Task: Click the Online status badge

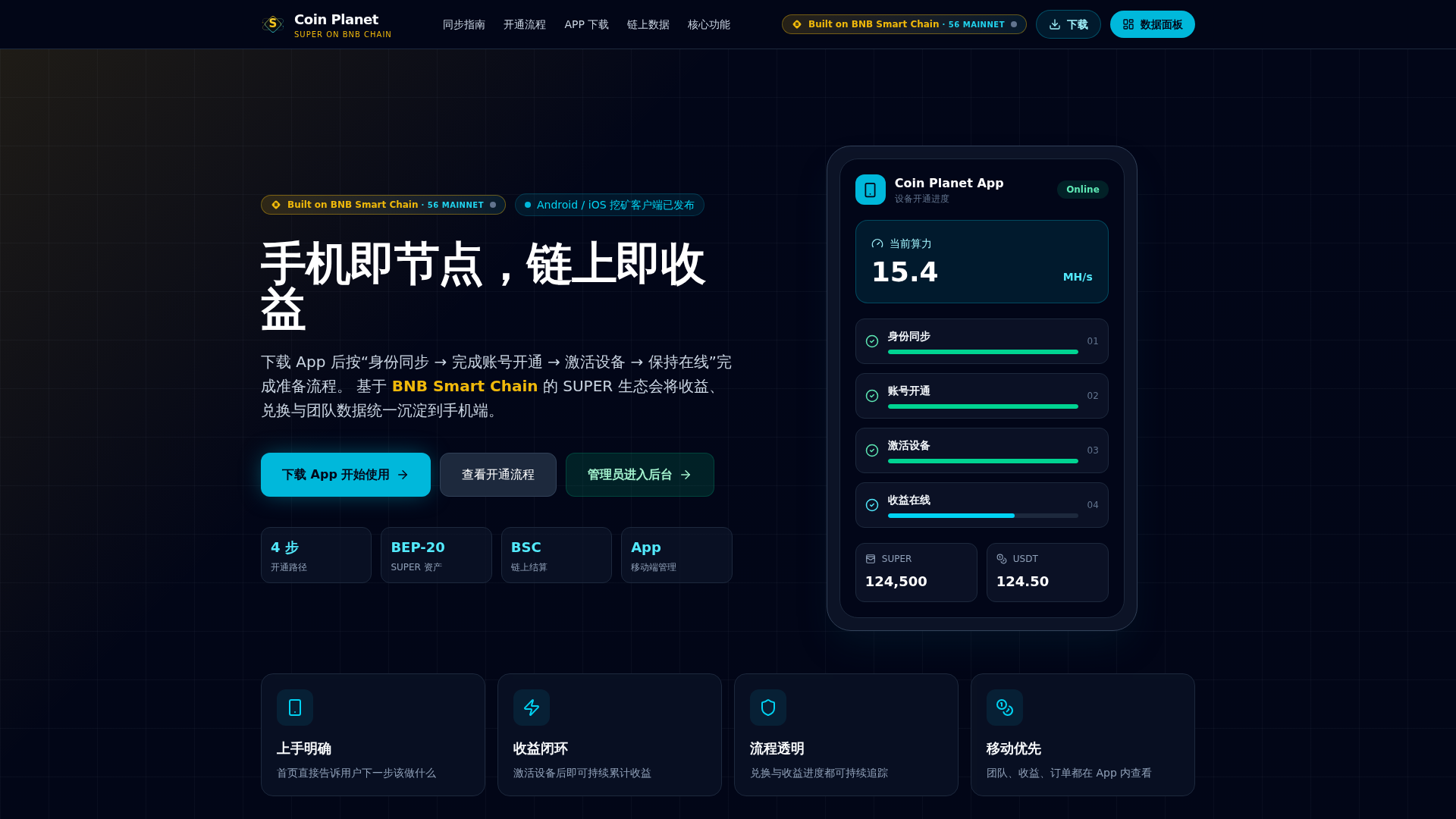Action: pos(1083,190)
